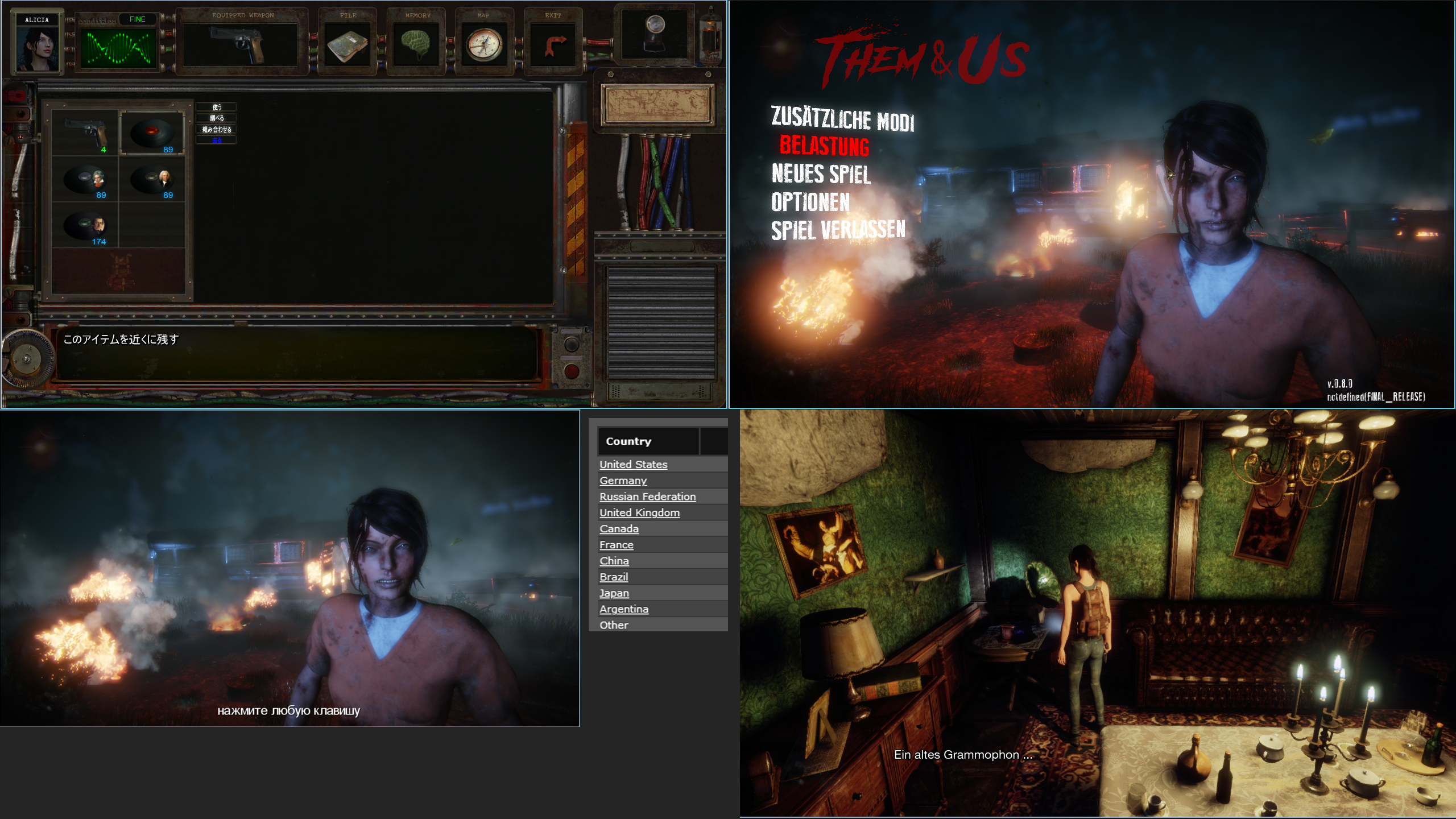This screenshot has height=819, width=1456.
Task: Open the Russian Federation country link
Action: (x=647, y=497)
